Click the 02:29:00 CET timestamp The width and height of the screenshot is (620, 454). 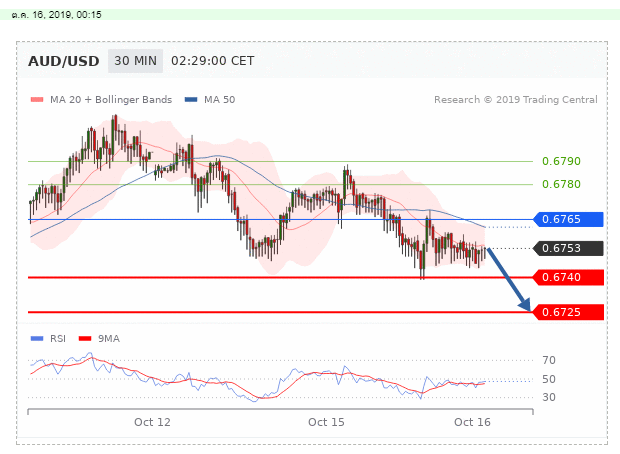tap(212, 61)
